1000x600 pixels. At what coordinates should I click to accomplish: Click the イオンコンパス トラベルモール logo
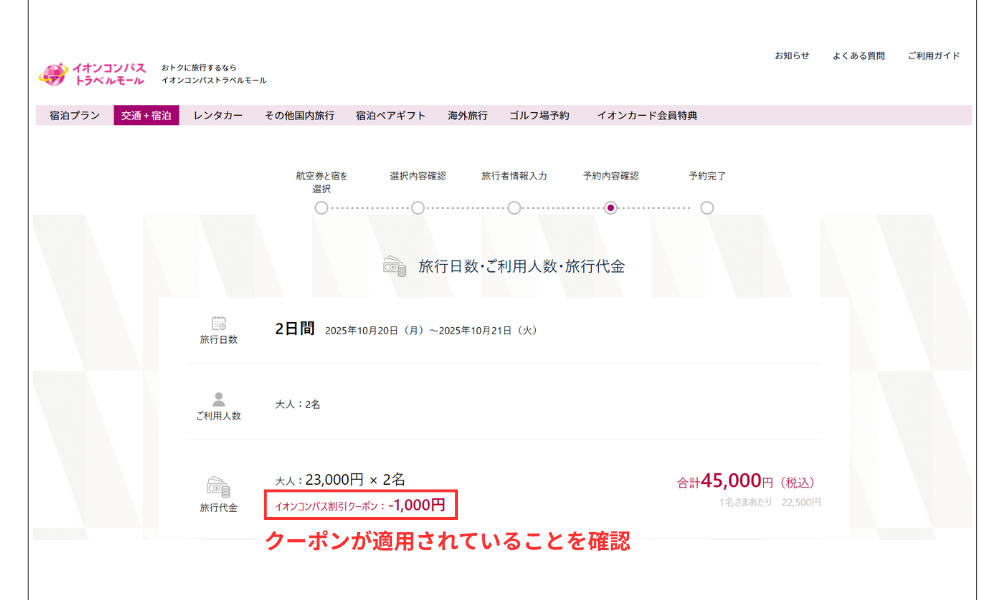[x=92, y=74]
